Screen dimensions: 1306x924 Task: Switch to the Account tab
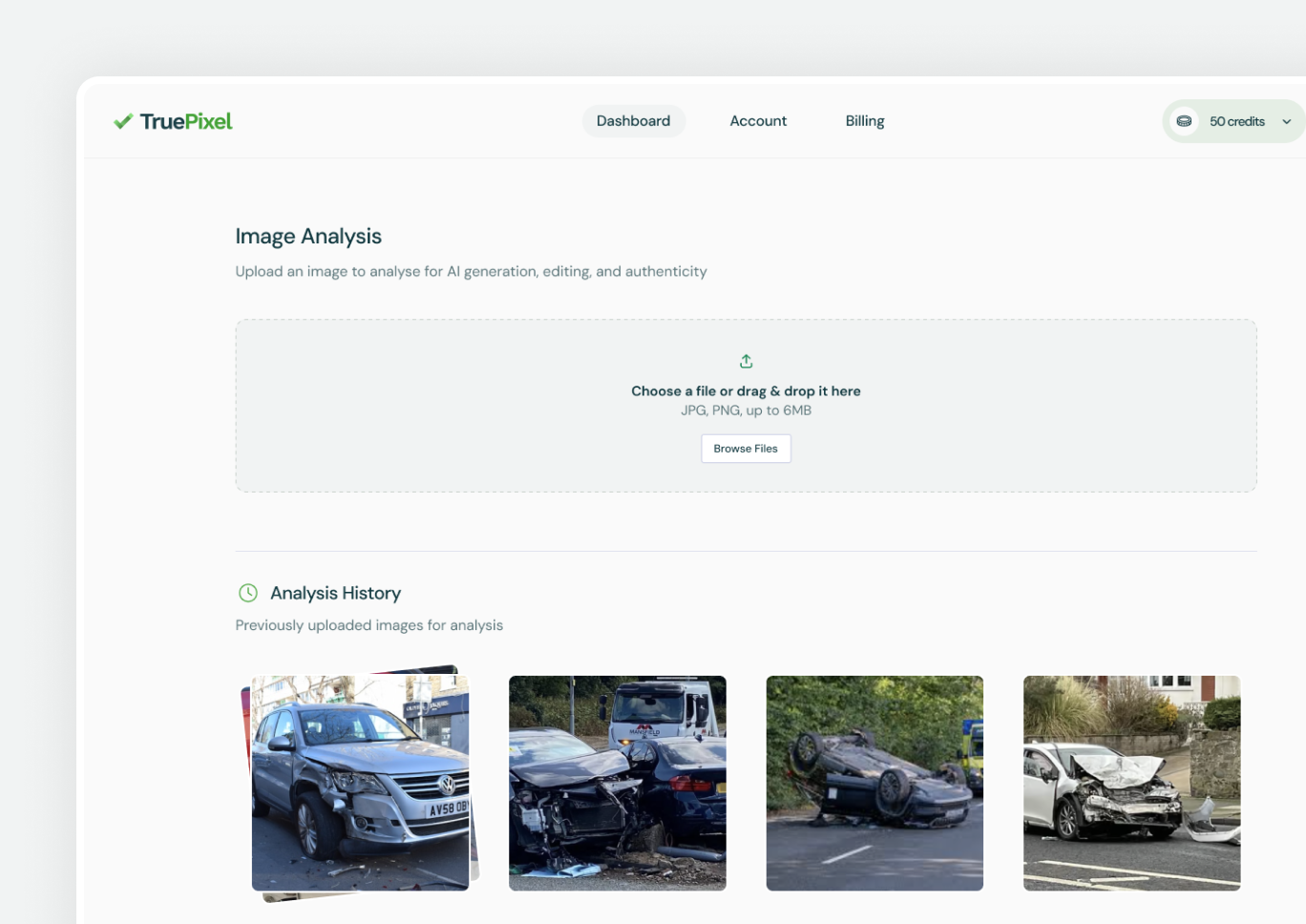pos(758,121)
